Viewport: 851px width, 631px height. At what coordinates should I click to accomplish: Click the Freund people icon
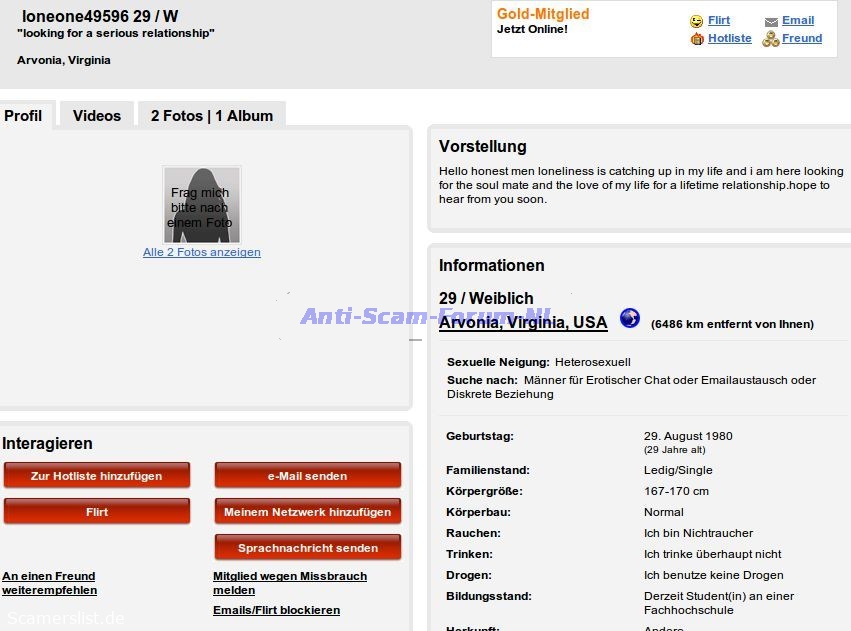click(x=770, y=39)
